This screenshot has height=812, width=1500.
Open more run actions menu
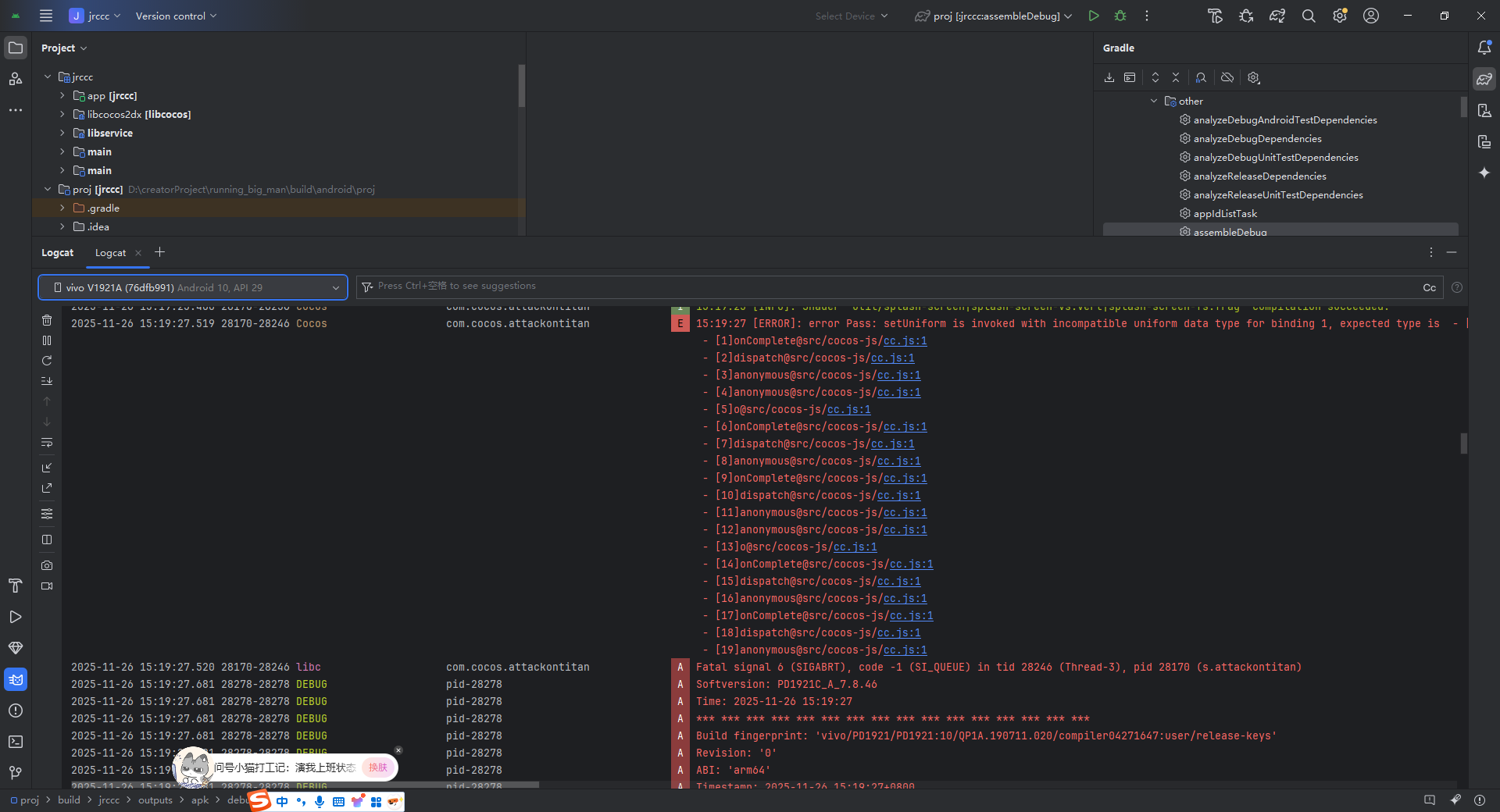pos(1147,16)
